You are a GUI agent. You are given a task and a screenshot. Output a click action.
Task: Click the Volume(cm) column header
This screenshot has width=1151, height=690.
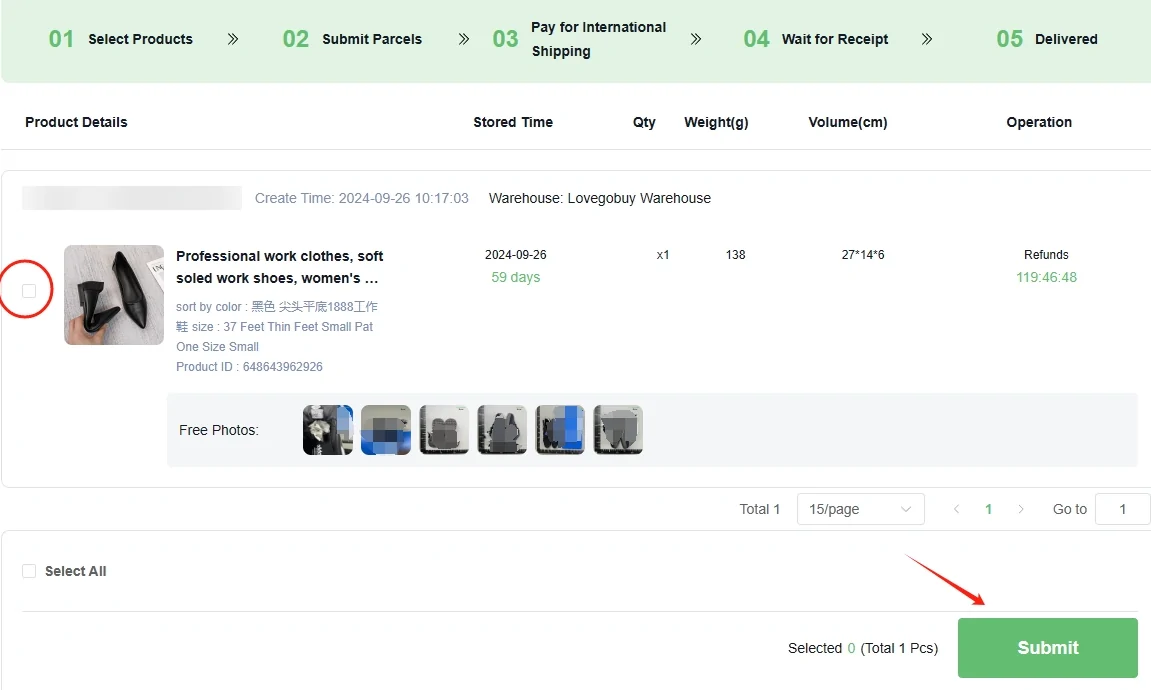click(848, 123)
